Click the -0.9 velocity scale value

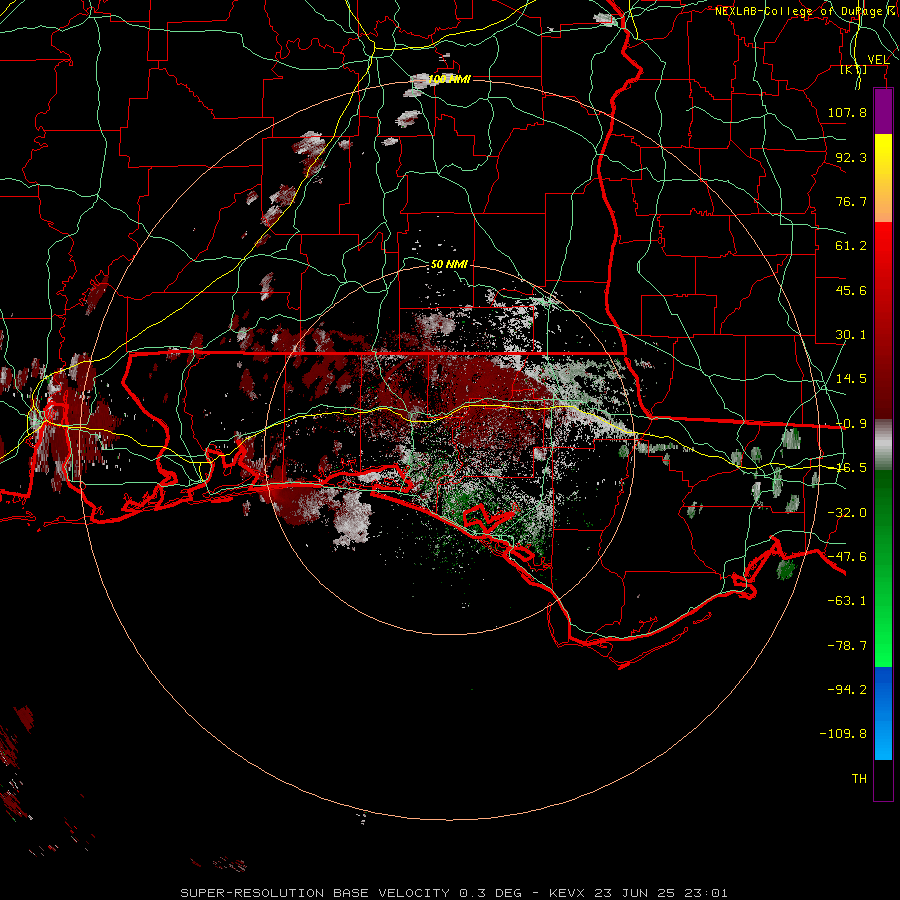(851, 424)
